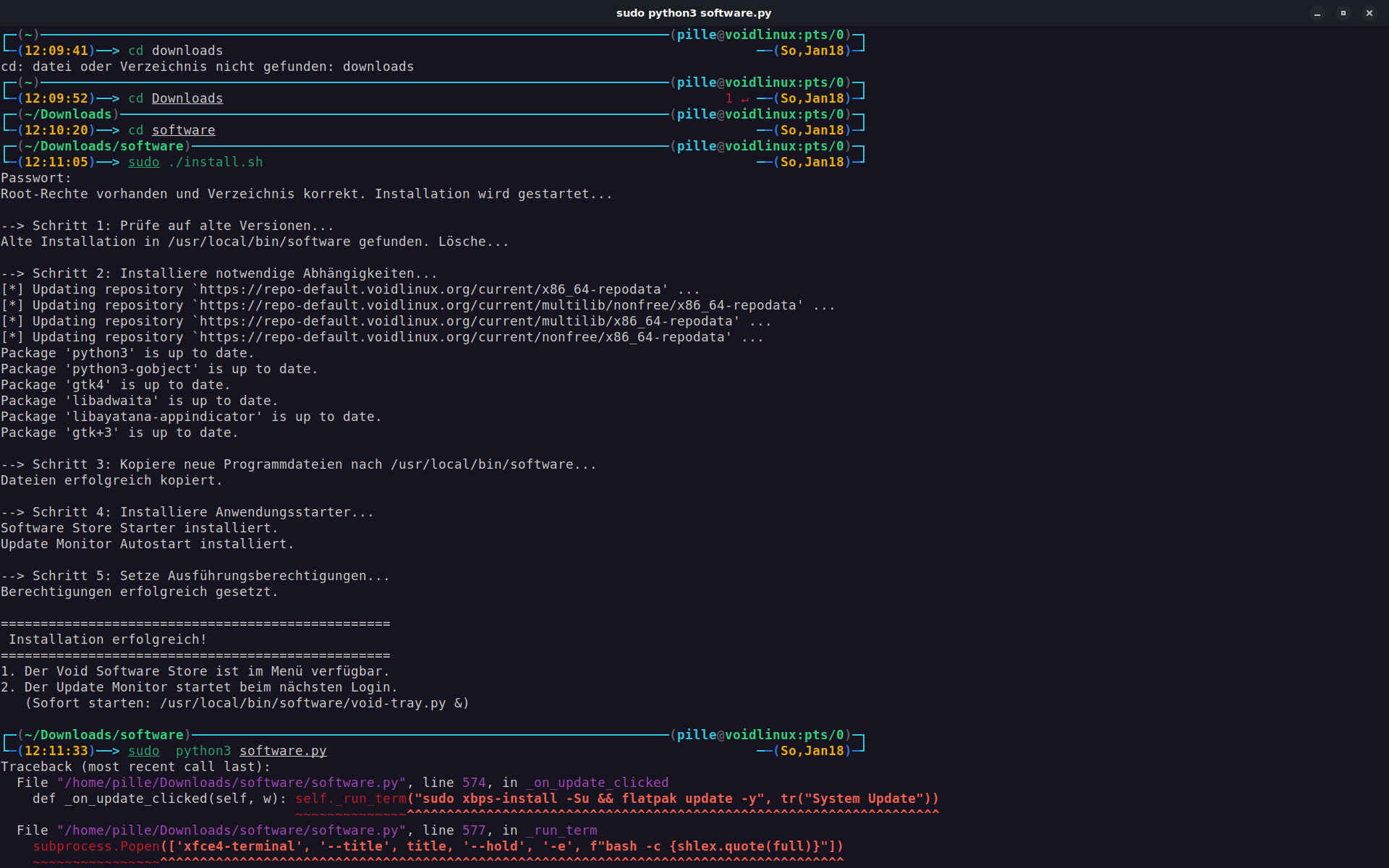Click the 'subprocess.Popen' text in the traceback

(96, 846)
